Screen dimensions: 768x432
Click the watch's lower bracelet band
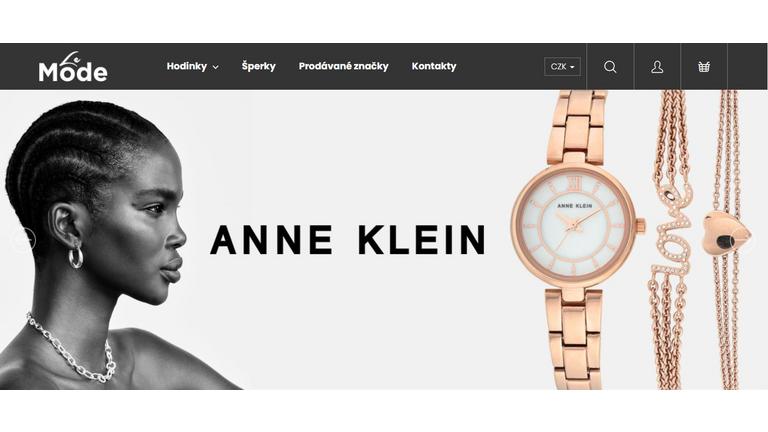click(x=573, y=337)
